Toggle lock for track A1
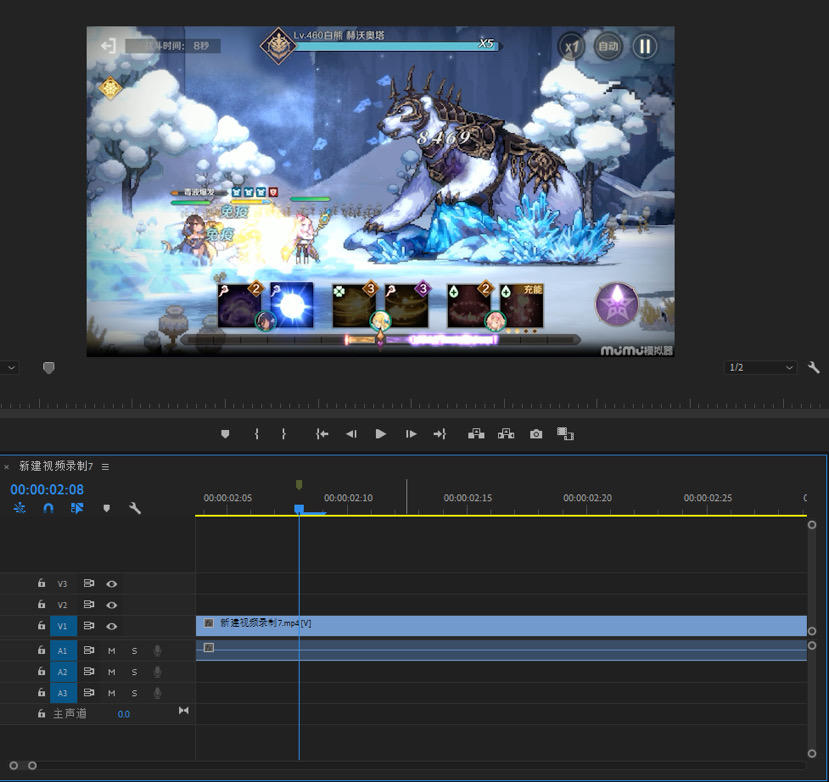The width and height of the screenshot is (829, 782). 41,650
